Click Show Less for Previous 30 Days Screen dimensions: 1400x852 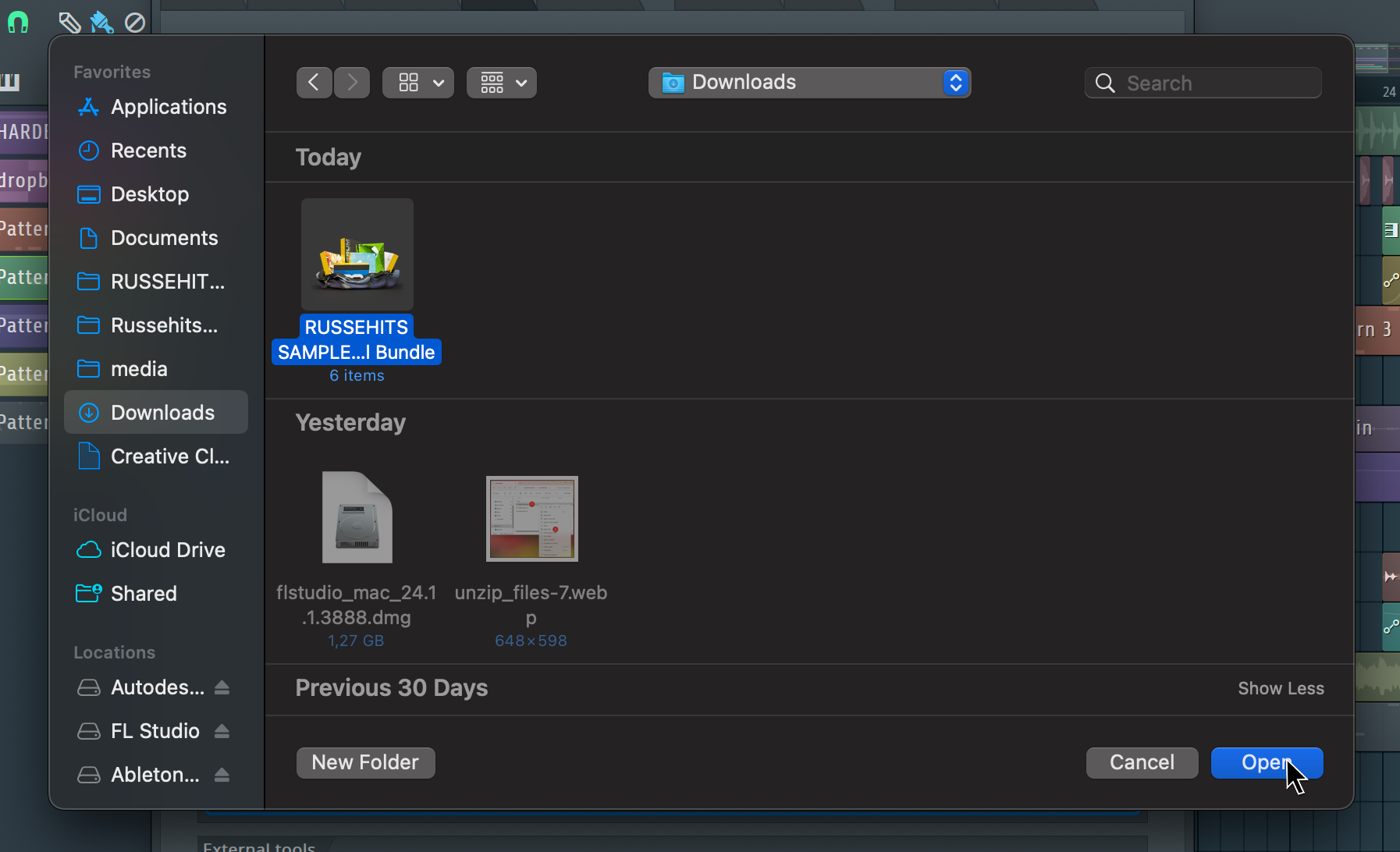point(1281,688)
